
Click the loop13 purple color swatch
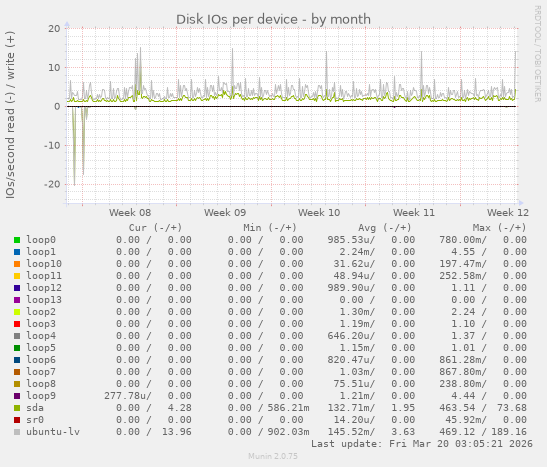17,300
